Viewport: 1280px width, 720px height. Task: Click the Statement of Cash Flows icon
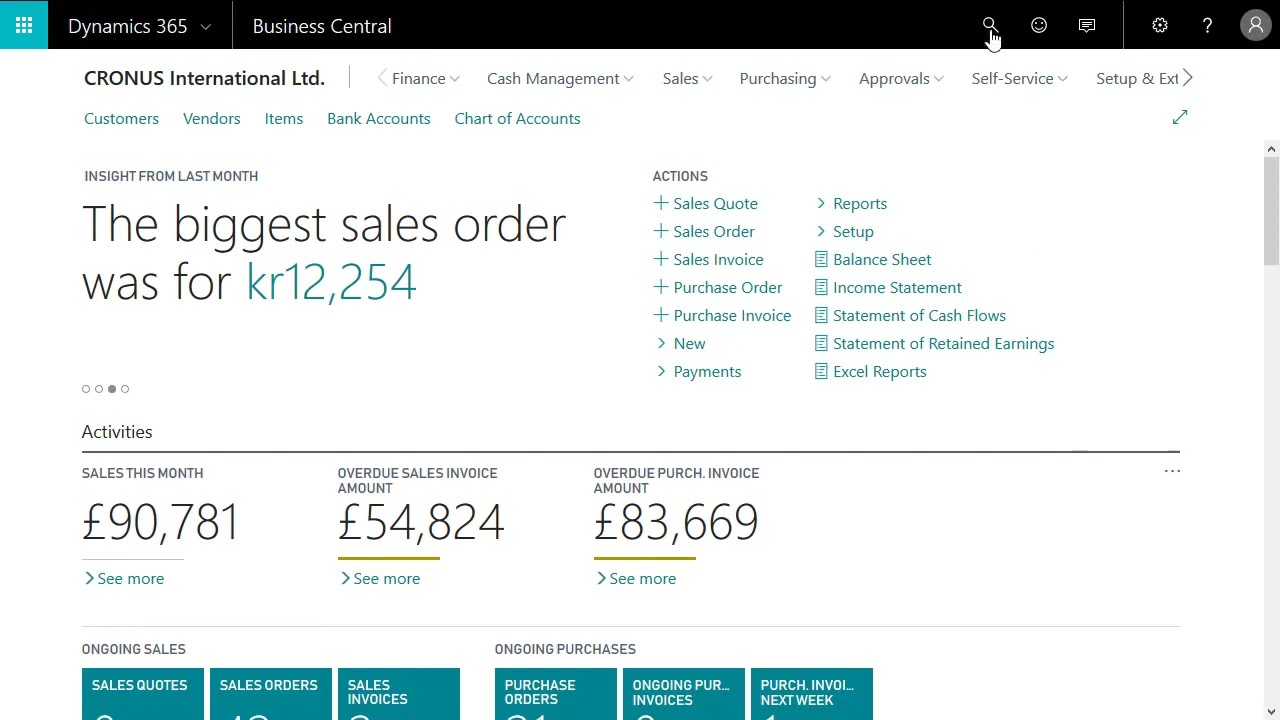coord(821,315)
